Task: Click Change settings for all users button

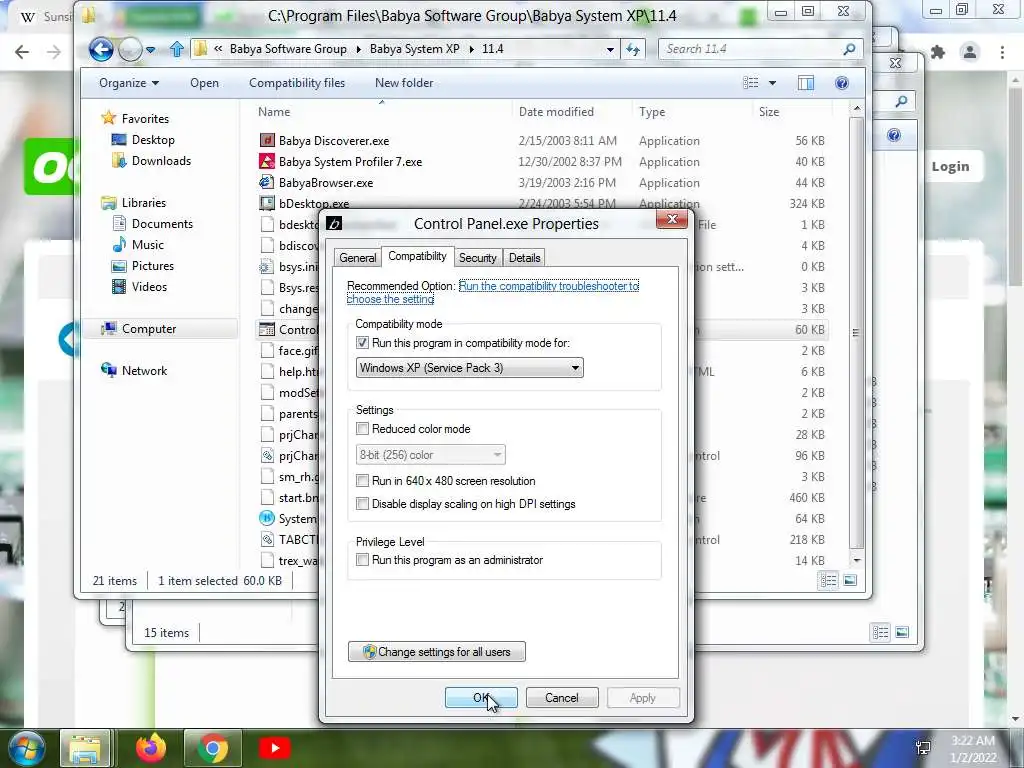Action: (x=437, y=652)
